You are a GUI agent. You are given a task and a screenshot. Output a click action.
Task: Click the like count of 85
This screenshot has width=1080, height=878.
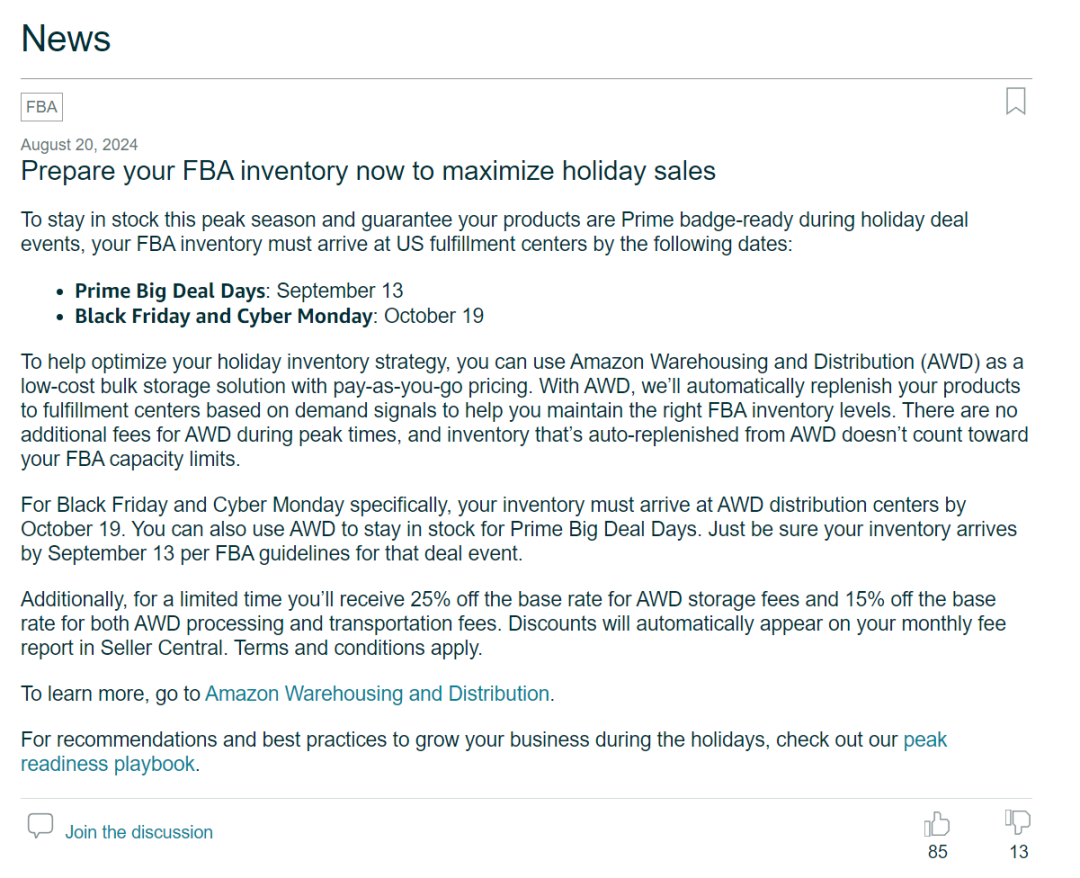[937, 852]
